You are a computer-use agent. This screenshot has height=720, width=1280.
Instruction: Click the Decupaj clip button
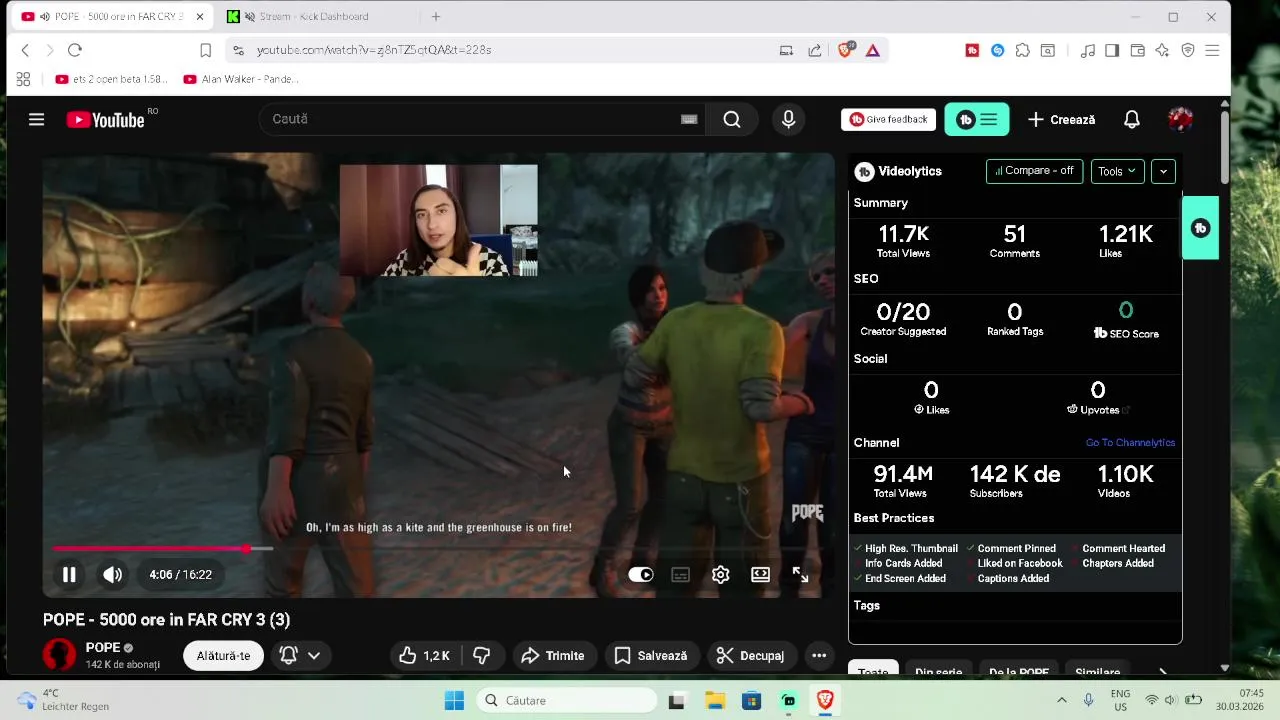[751, 655]
